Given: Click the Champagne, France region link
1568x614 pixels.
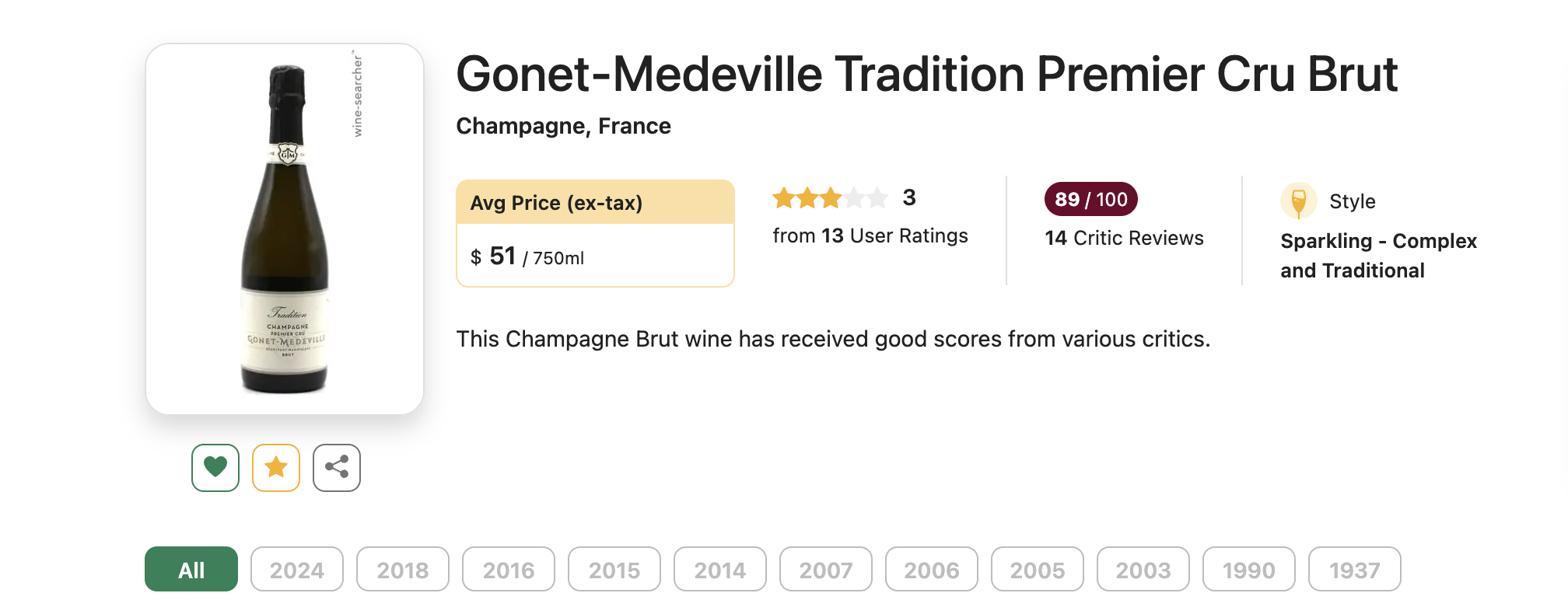Looking at the screenshot, I should [x=563, y=126].
